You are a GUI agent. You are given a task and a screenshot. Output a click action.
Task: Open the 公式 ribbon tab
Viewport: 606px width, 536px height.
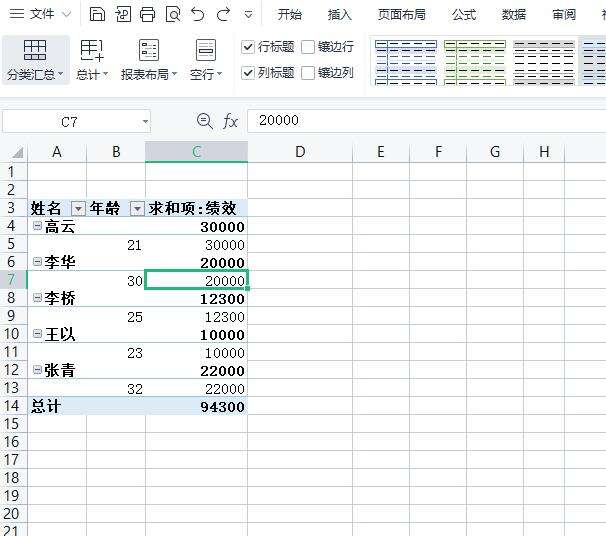463,14
